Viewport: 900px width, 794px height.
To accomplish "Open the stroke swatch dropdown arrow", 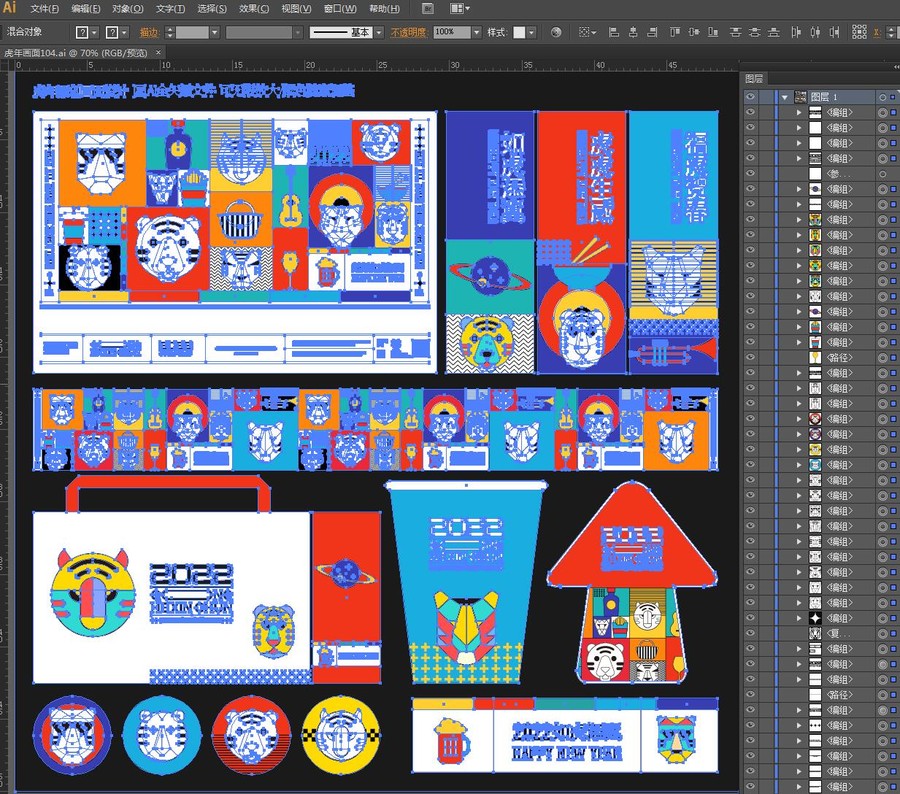I will pos(125,33).
